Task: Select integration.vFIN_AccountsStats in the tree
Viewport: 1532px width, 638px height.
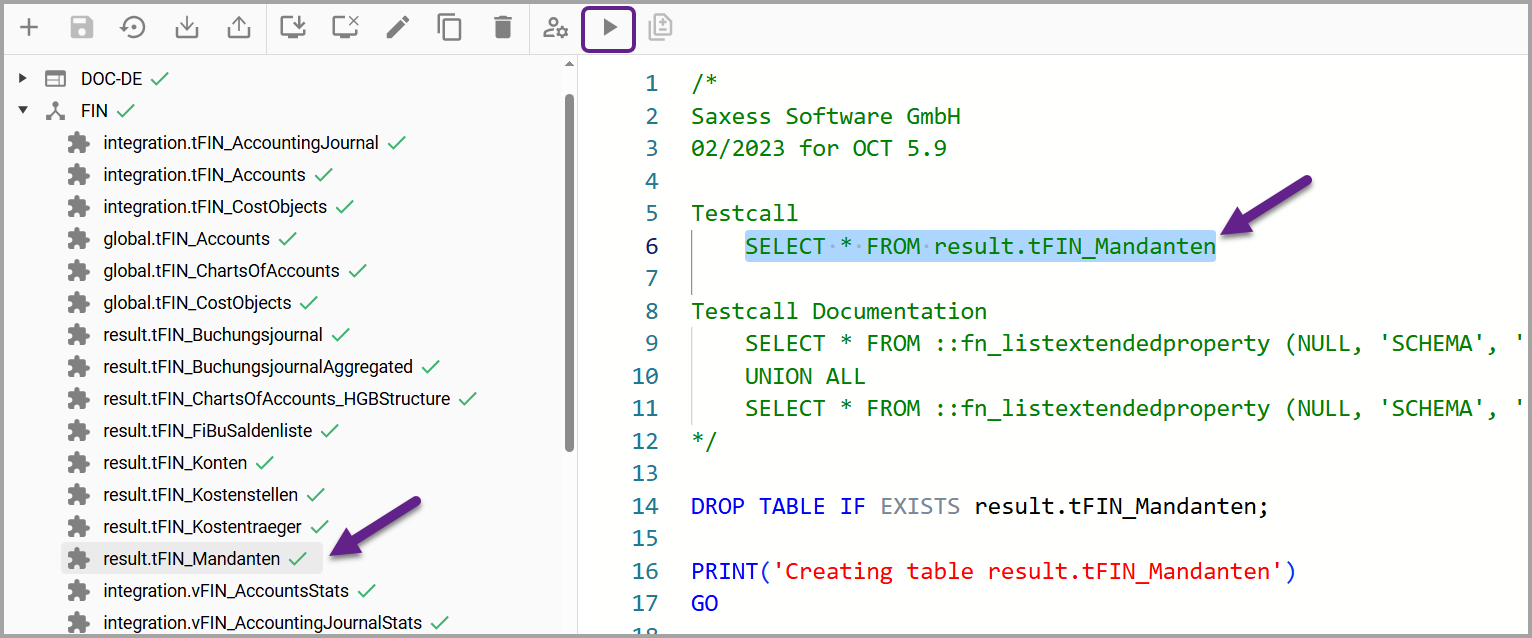Action: pos(225,591)
